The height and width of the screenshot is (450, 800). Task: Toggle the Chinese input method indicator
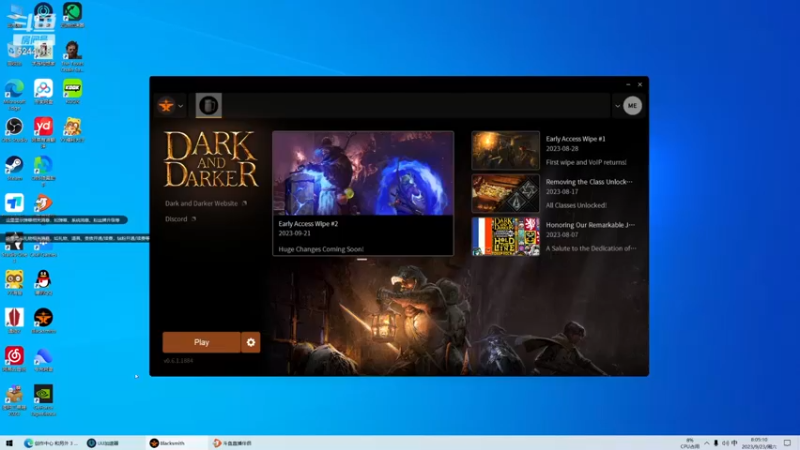[734, 443]
